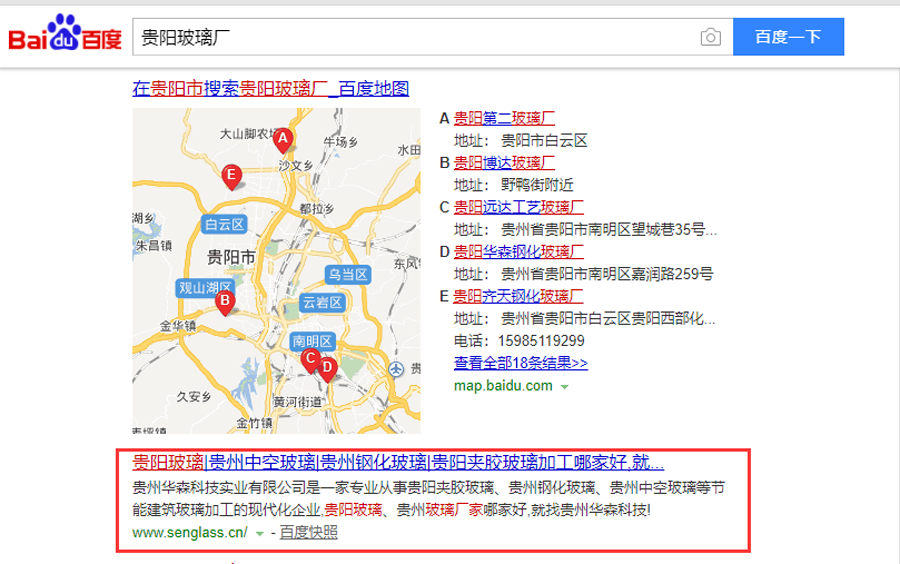Expand the www.senglass.cn dropdown arrow

pos(259,534)
